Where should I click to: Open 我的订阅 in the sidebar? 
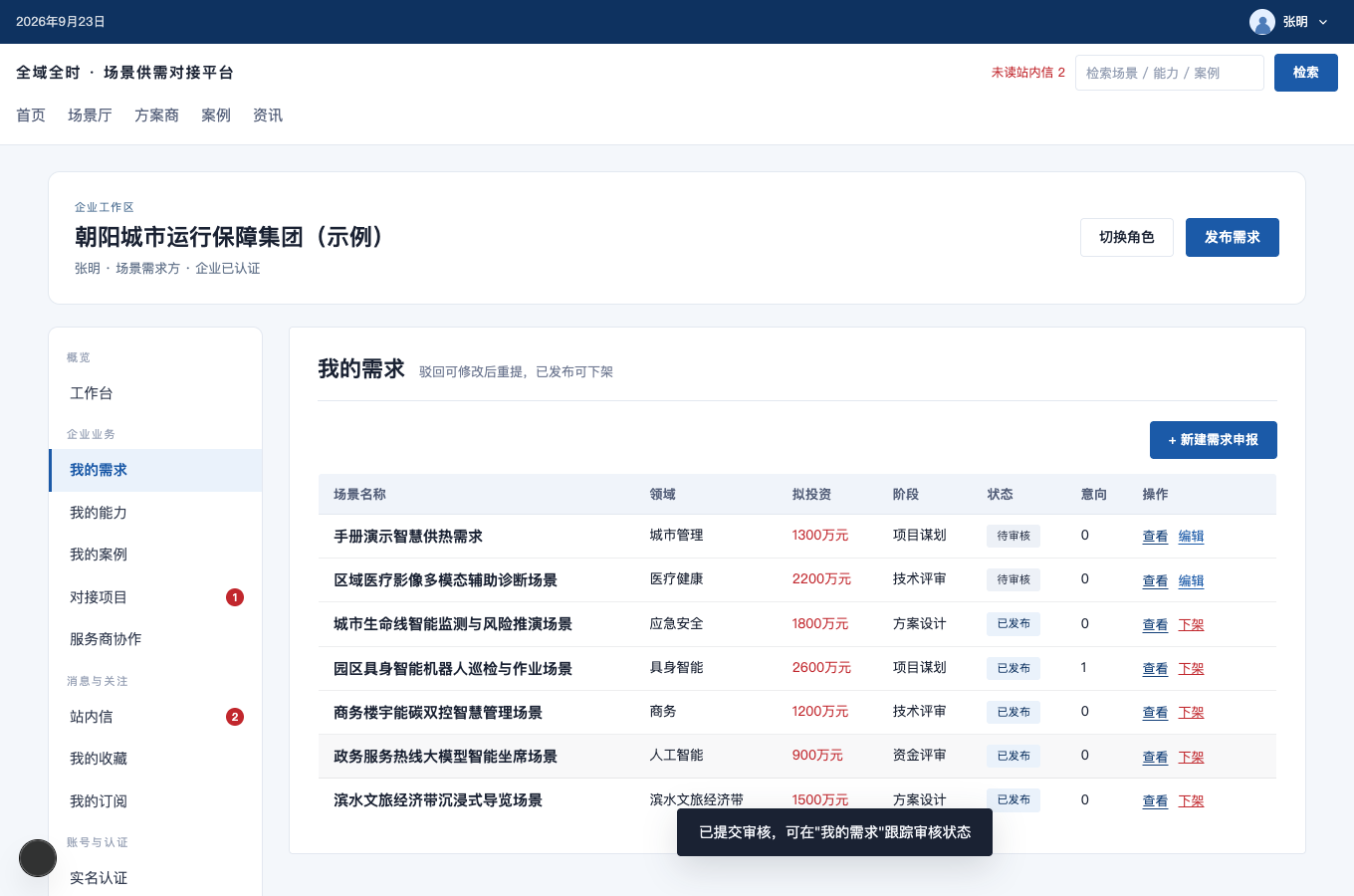(x=155, y=801)
